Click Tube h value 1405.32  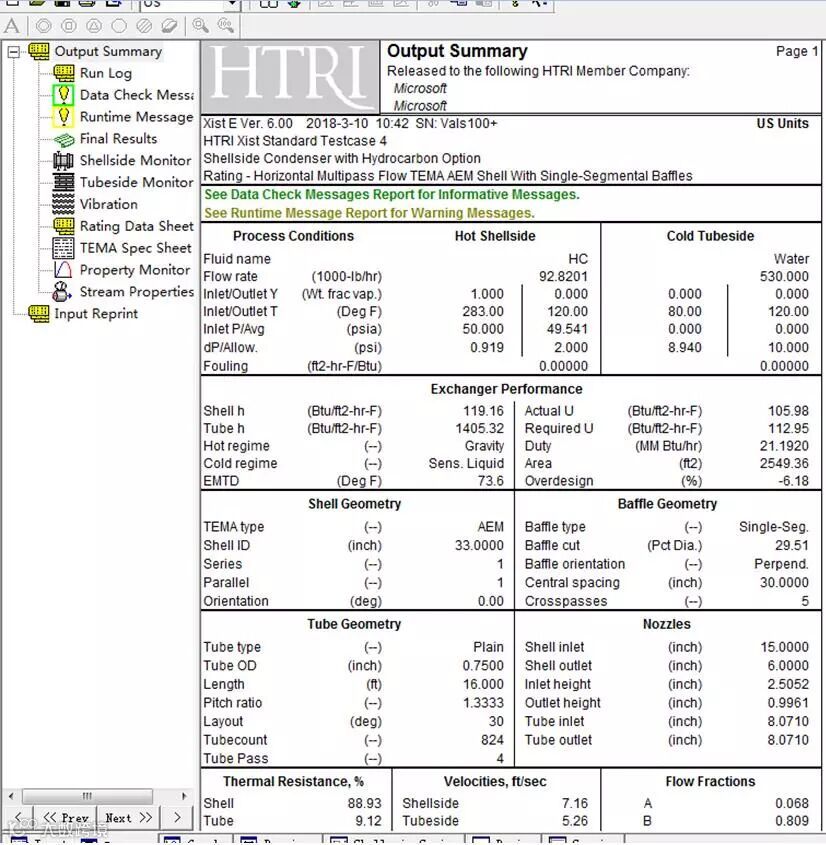pos(480,428)
